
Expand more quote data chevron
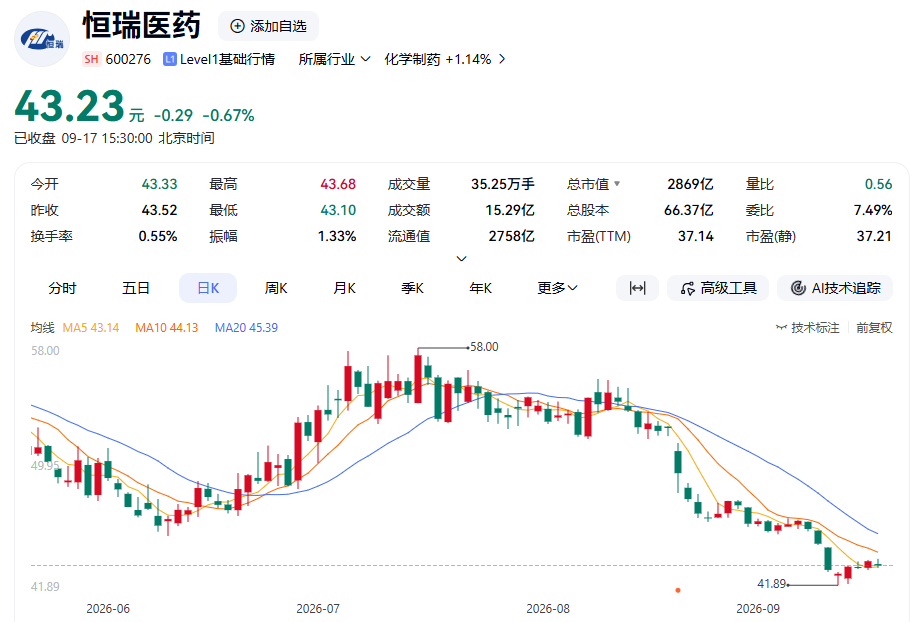pos(461,258)
